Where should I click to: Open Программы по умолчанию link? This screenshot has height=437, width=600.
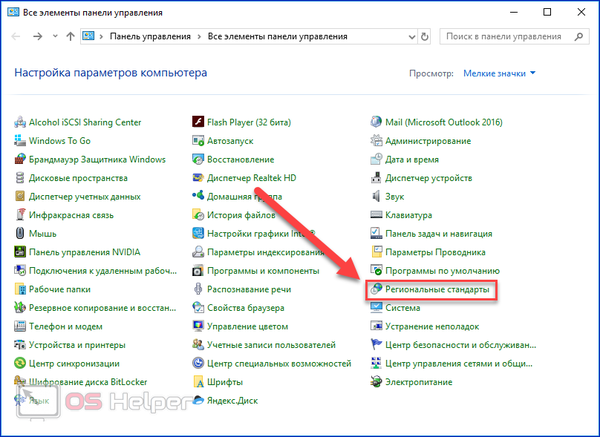[x=442, y=271]
